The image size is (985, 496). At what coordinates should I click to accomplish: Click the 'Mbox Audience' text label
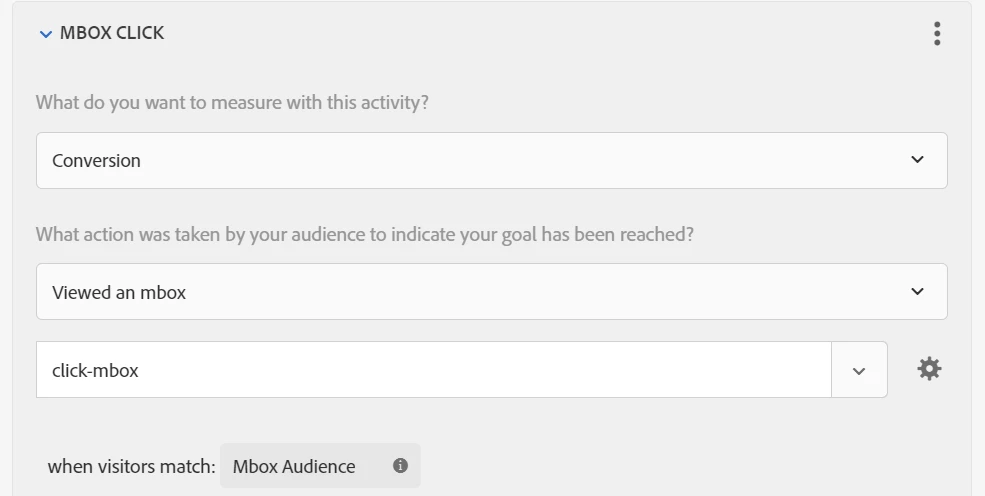click(294, 466)
